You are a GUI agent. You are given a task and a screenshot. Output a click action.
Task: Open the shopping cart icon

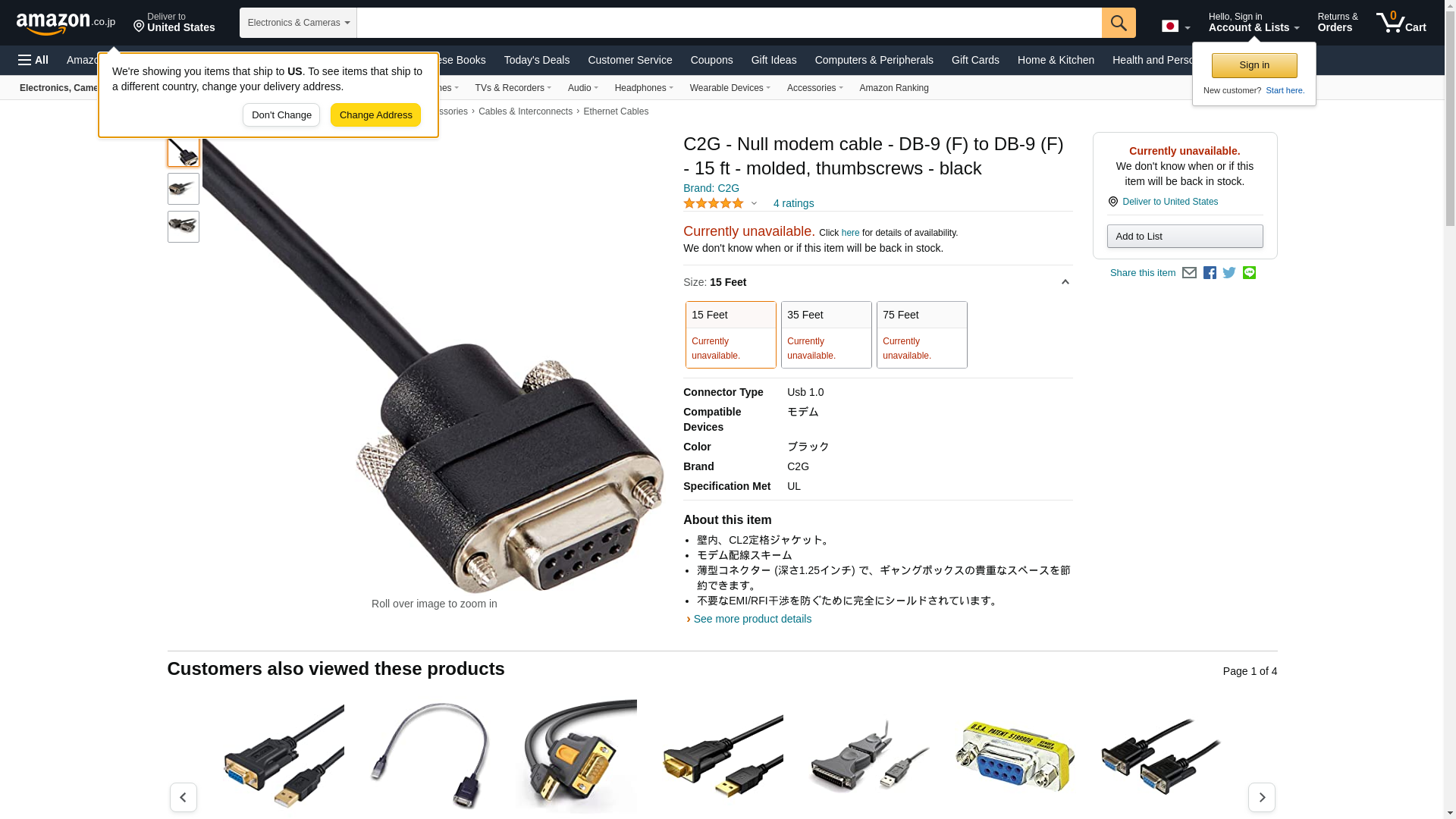point(1401,22)
